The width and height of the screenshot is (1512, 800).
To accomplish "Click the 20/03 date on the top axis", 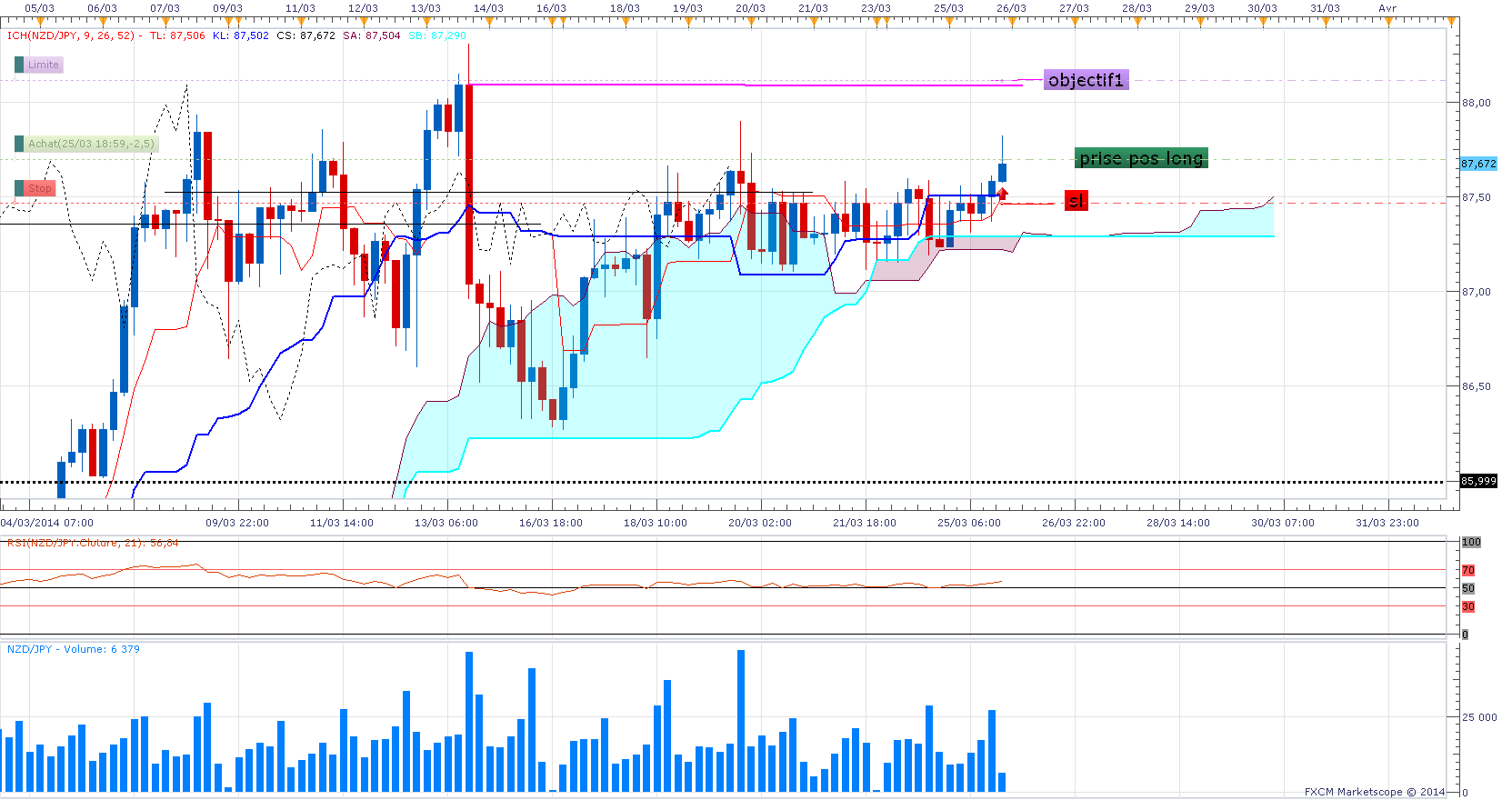I will point(750,8).
